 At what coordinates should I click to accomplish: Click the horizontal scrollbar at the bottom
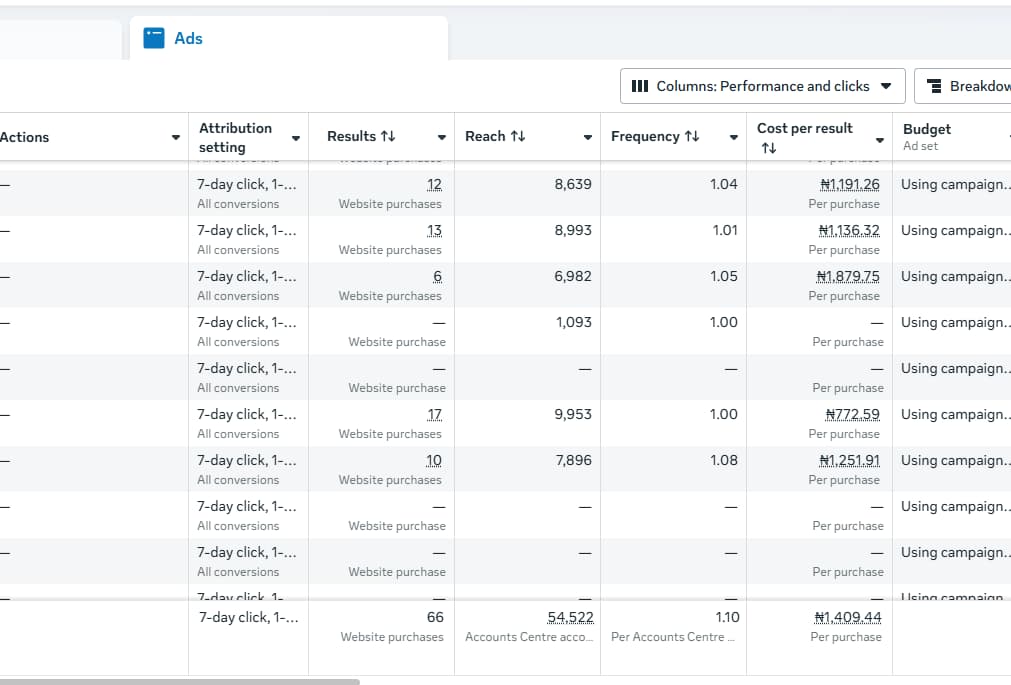click(180, 679)
